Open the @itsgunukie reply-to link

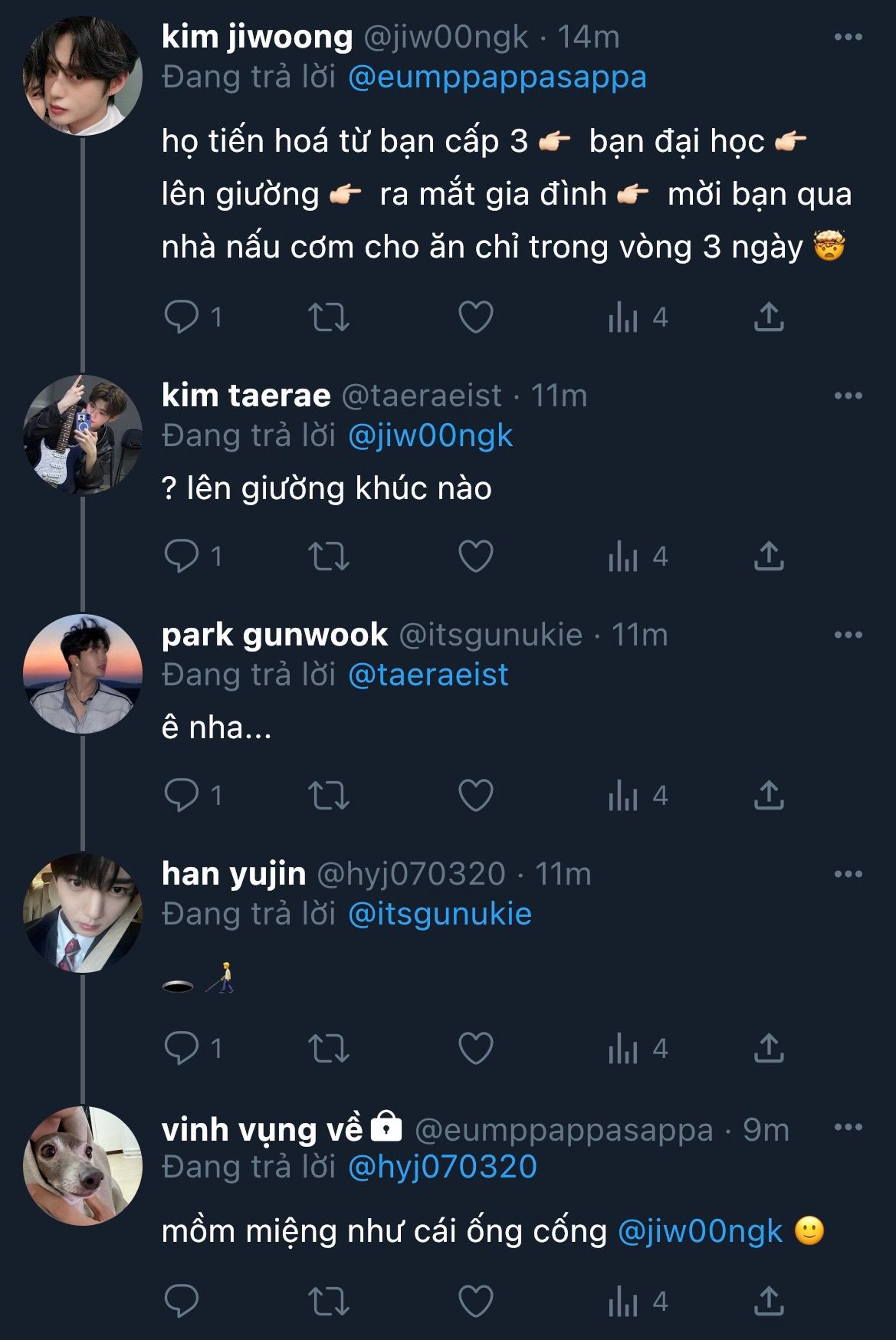click(439, 914)
